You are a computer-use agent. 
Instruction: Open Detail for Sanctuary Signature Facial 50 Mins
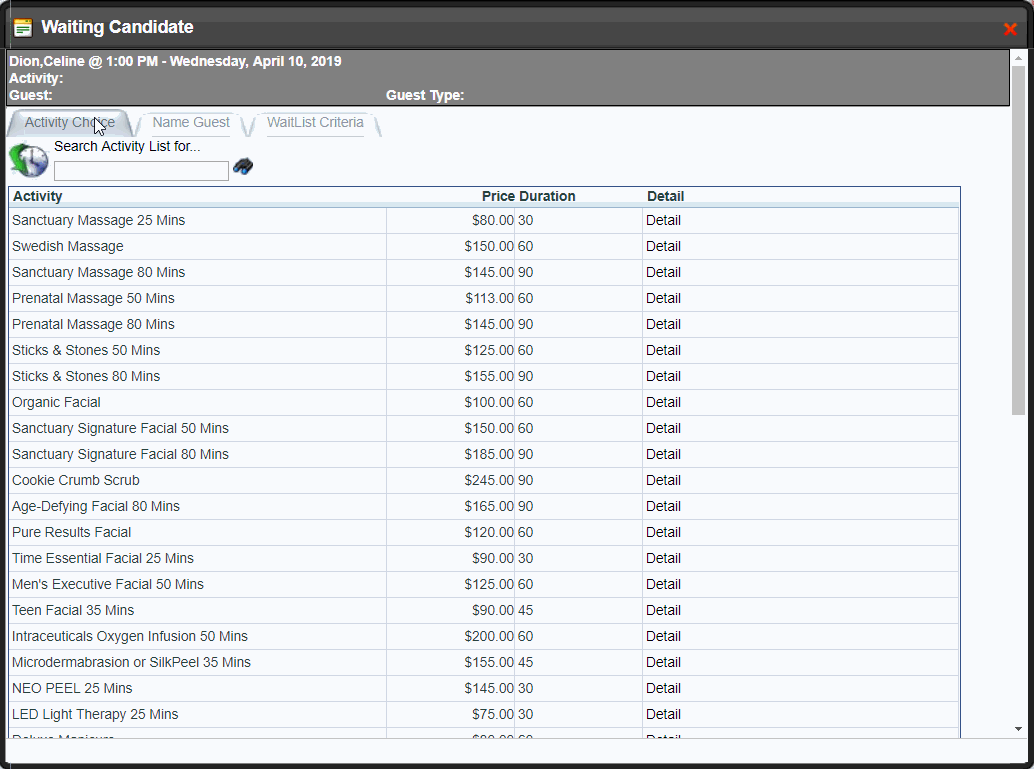pos(663,428)
